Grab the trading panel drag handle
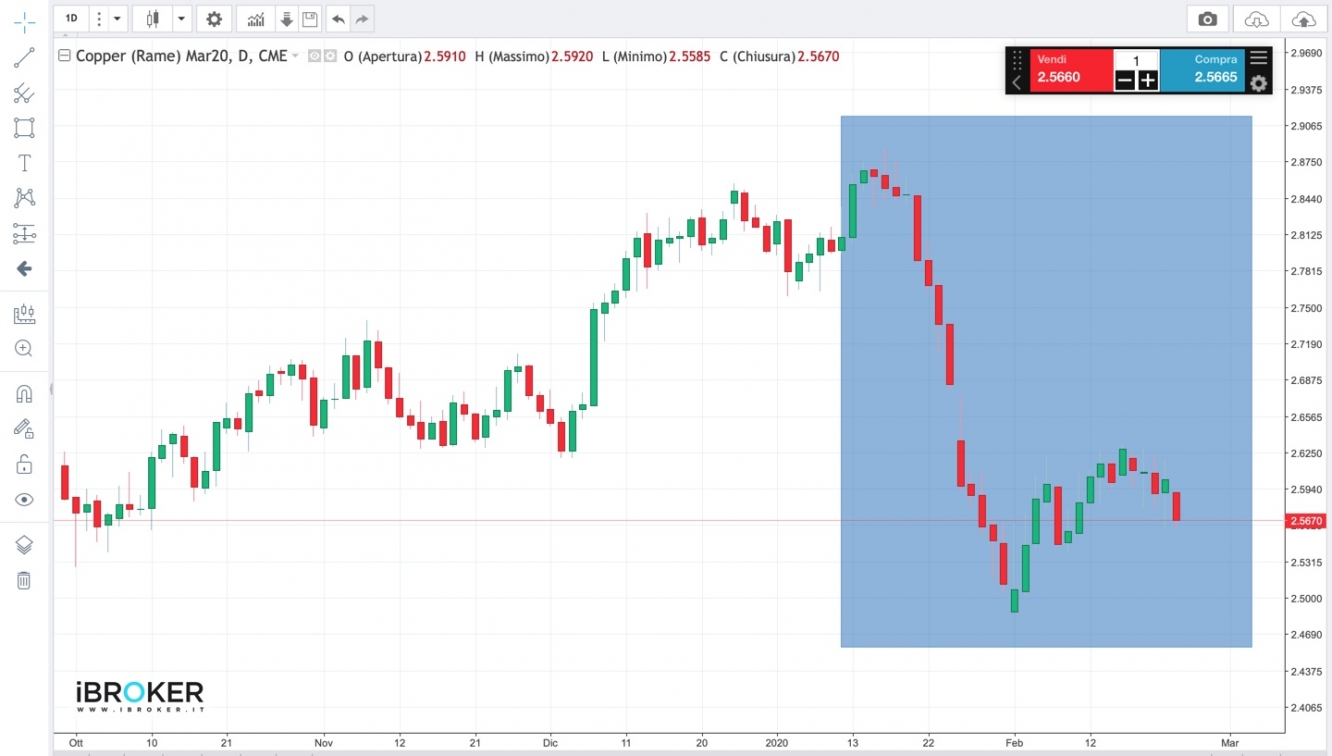 1017,59
